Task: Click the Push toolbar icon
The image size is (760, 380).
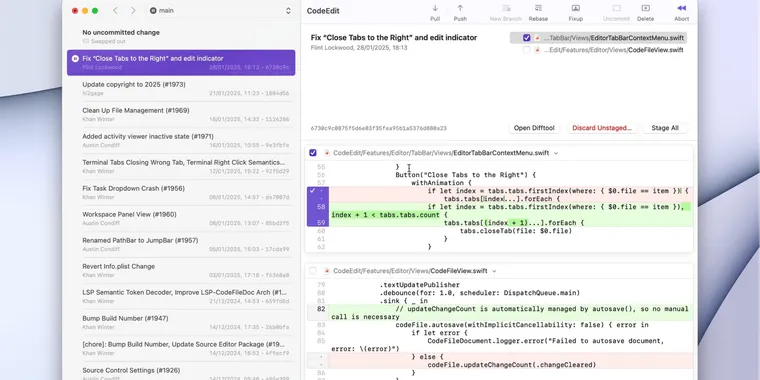Action: pos(460,8)
